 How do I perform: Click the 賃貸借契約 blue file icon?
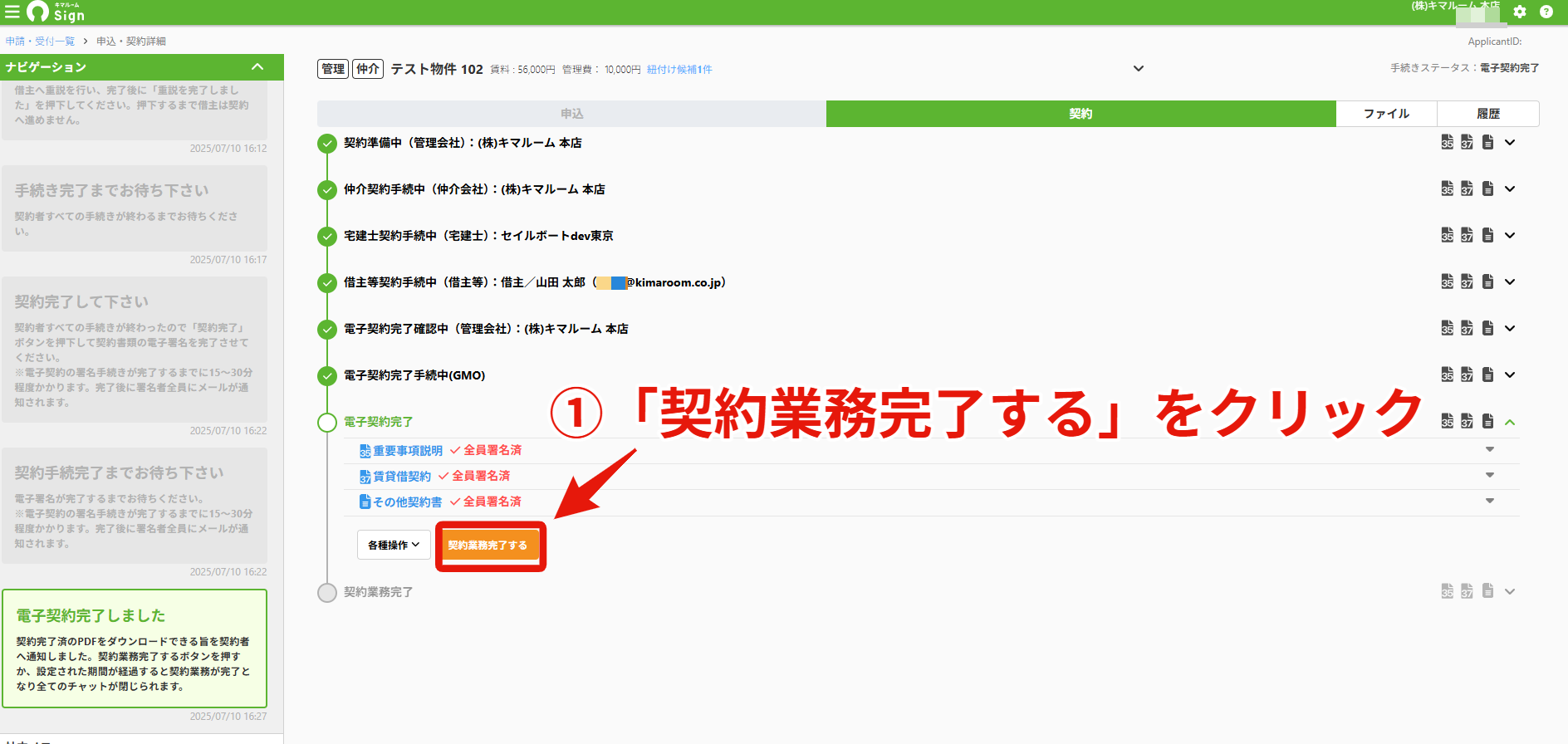[x=365, y=477]
